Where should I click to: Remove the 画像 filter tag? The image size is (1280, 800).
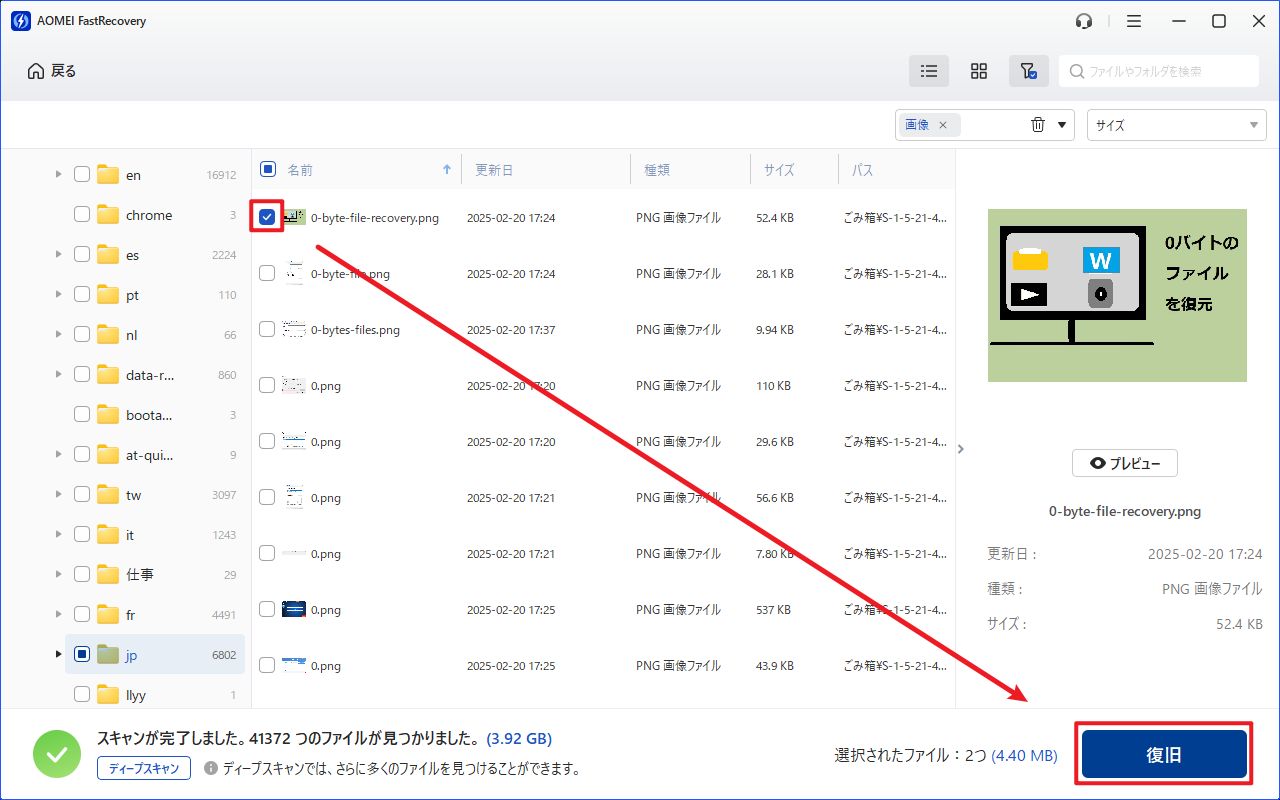[x=943, y=125]
